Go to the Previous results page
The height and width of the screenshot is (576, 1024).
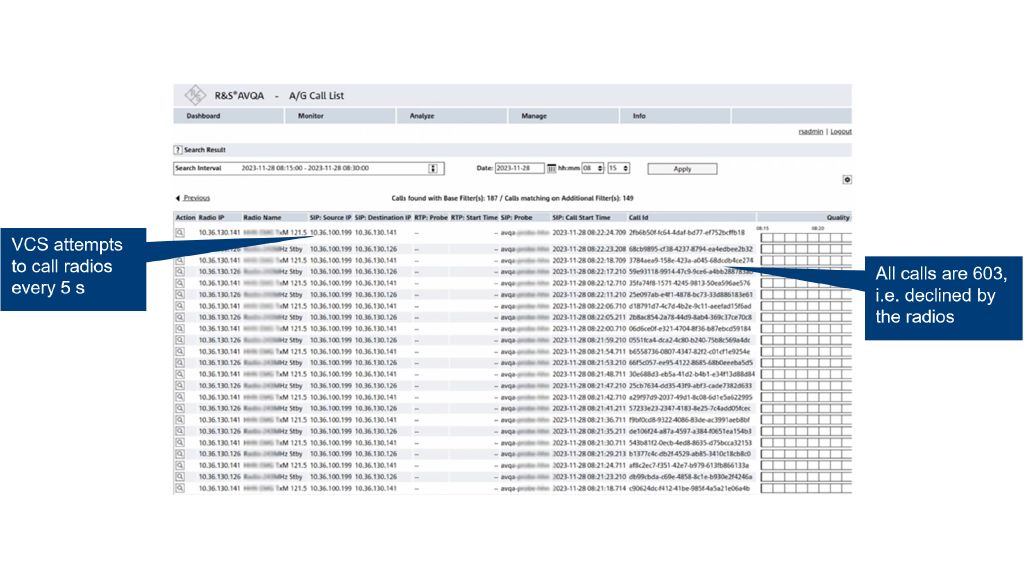(x=196, y=198)
